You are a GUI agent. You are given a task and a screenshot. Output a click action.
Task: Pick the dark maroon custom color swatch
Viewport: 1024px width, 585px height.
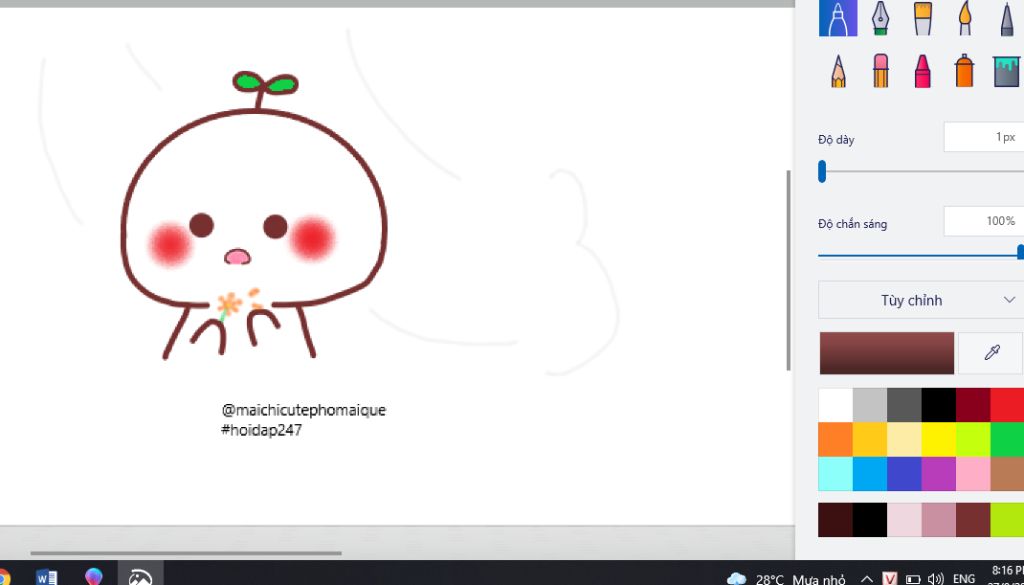pyautogui.click(x=835, y=520)
